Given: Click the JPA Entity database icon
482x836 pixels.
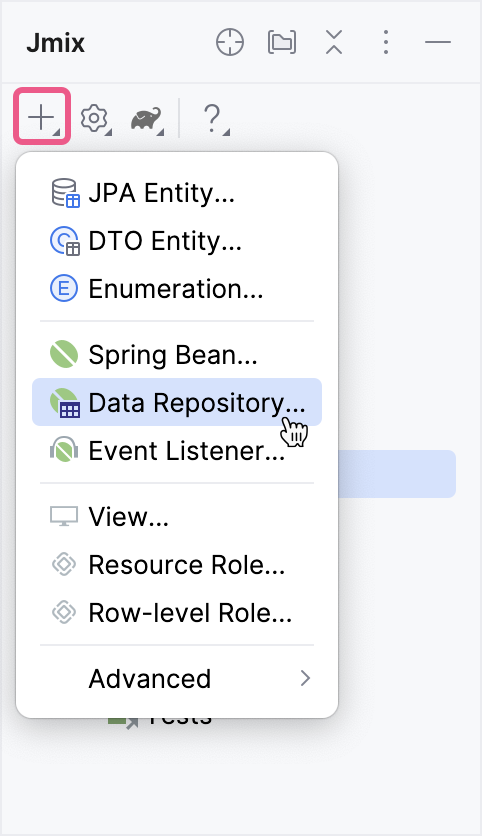Looking at the screenshot, I should pyautogui.click(x=65, y=193).
